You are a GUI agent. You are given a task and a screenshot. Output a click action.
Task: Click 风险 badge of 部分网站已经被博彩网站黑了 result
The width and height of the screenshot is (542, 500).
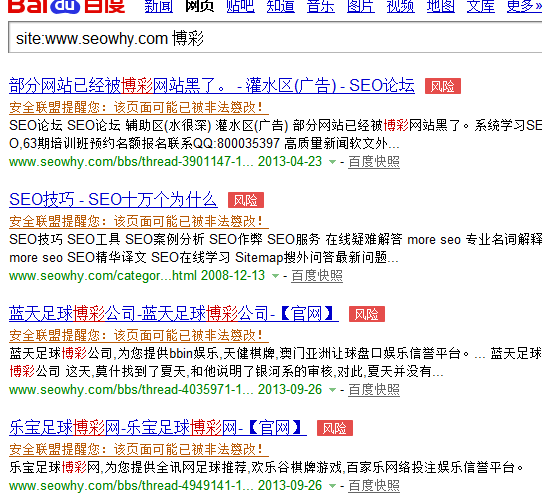tap(443, 86)
